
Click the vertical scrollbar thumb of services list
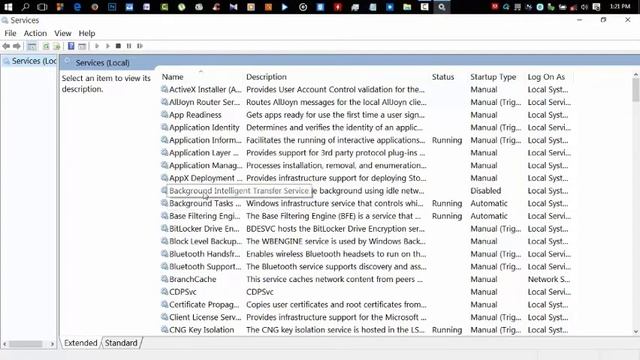coord(636,90)
